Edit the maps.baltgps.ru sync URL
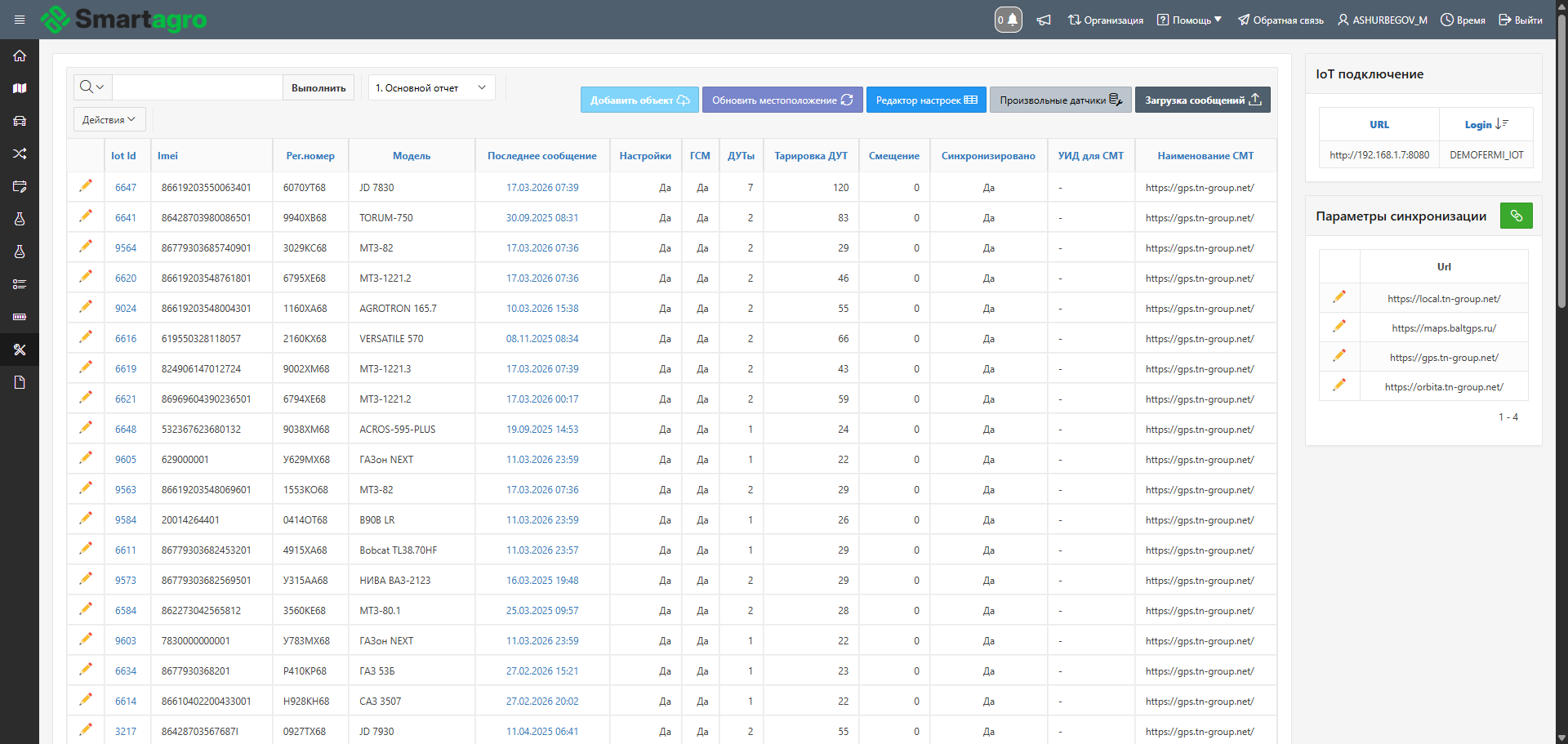This screenshot has width=1568, height=744. point(1339,327)
